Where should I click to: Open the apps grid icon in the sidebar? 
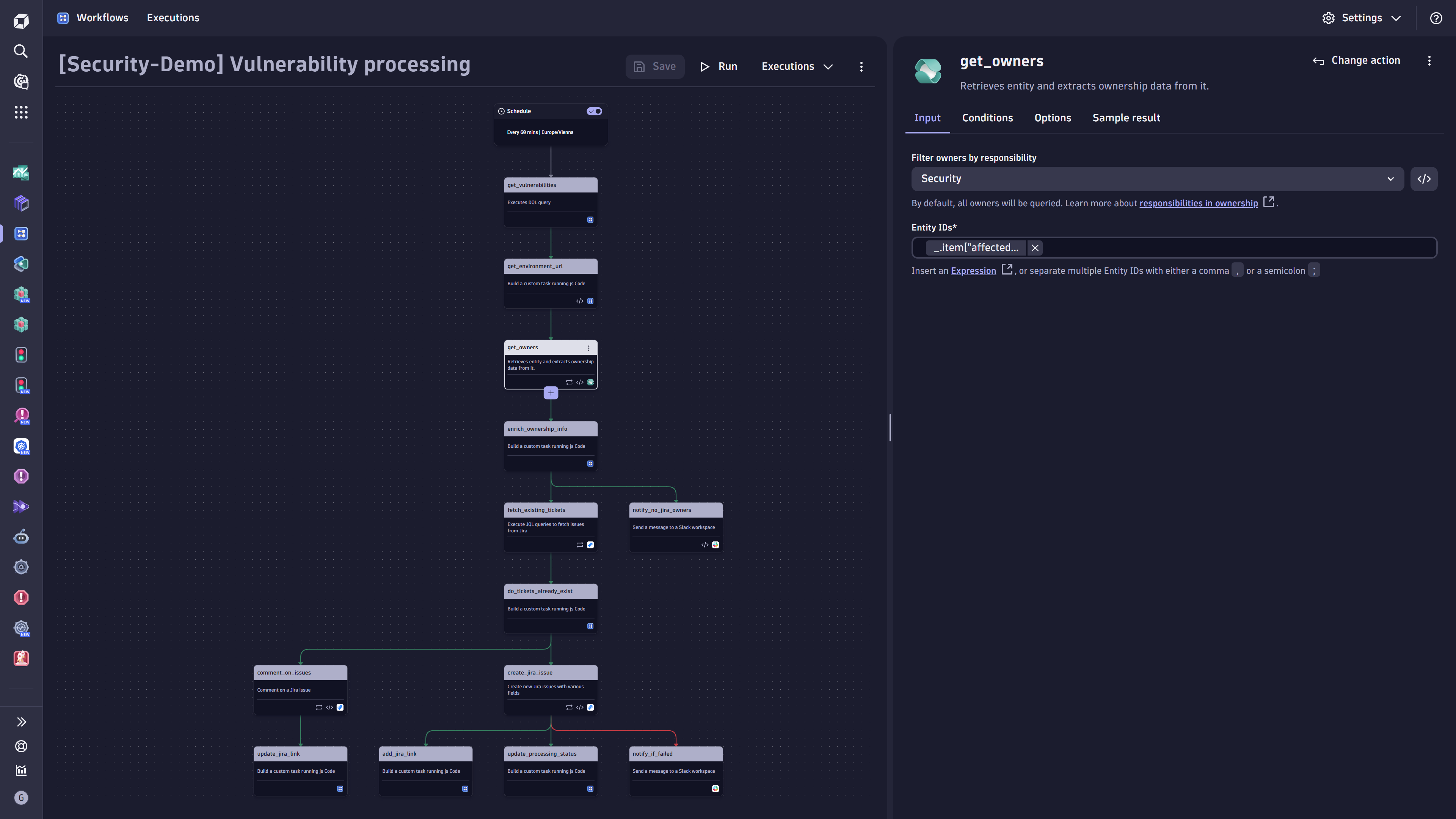[x=21, y=113]
